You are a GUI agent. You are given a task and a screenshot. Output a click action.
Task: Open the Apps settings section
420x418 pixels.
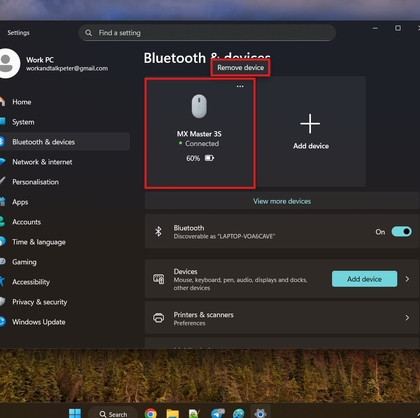click(x=20, y=202)
